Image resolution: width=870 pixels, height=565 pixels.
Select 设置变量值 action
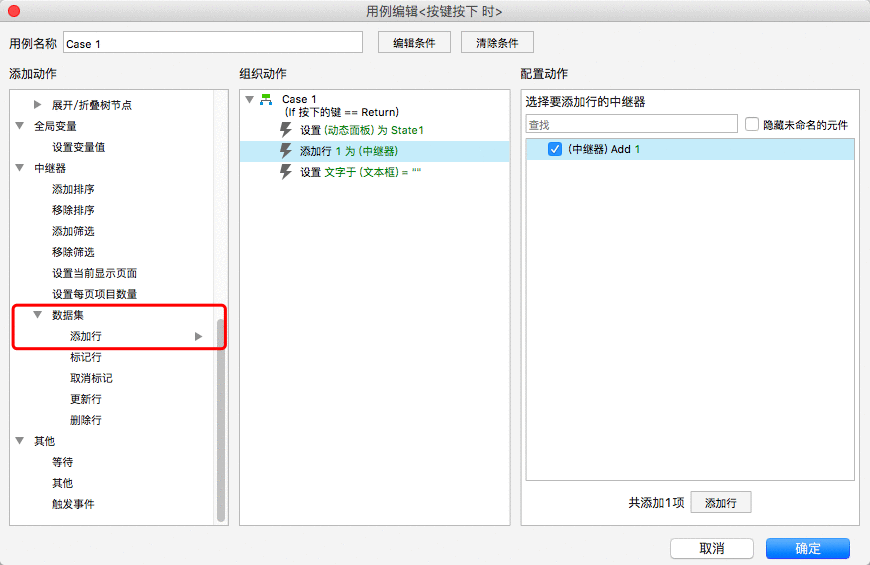[79, 147]
